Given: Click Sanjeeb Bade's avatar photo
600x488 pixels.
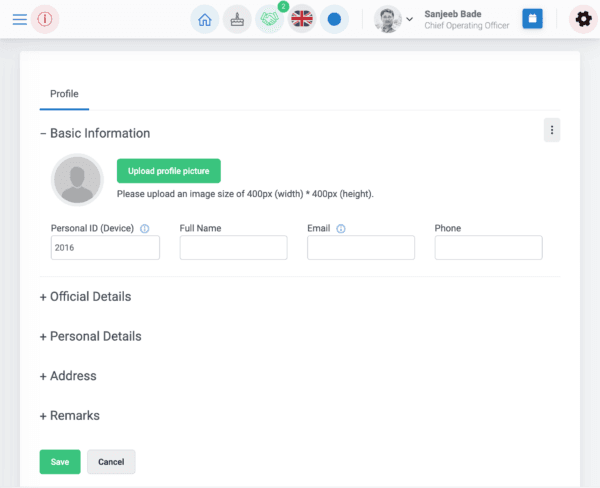Looking at the screenshot, I should coord(388,19).
